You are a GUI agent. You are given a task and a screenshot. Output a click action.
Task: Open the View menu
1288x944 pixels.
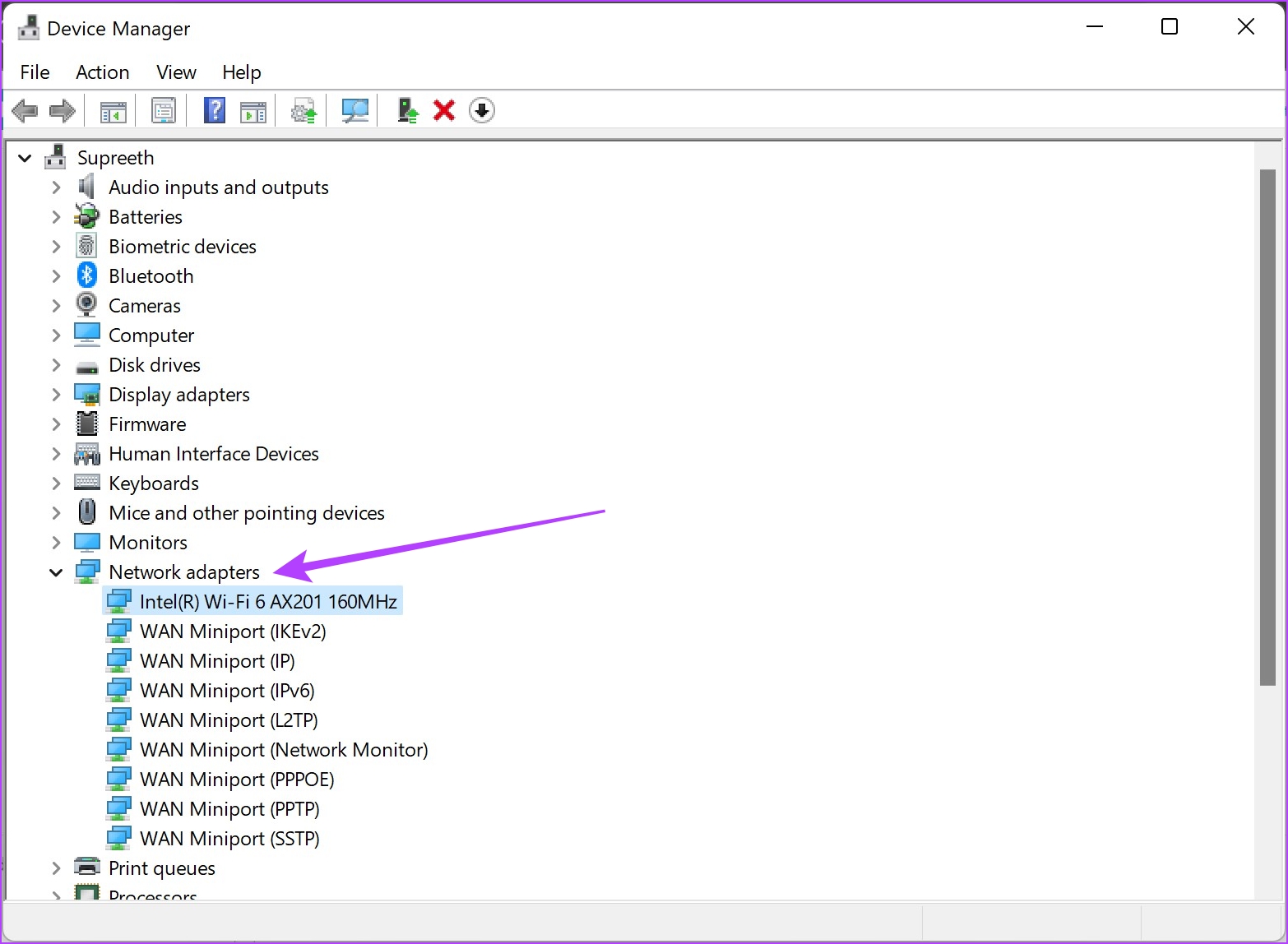click(176, 72)
